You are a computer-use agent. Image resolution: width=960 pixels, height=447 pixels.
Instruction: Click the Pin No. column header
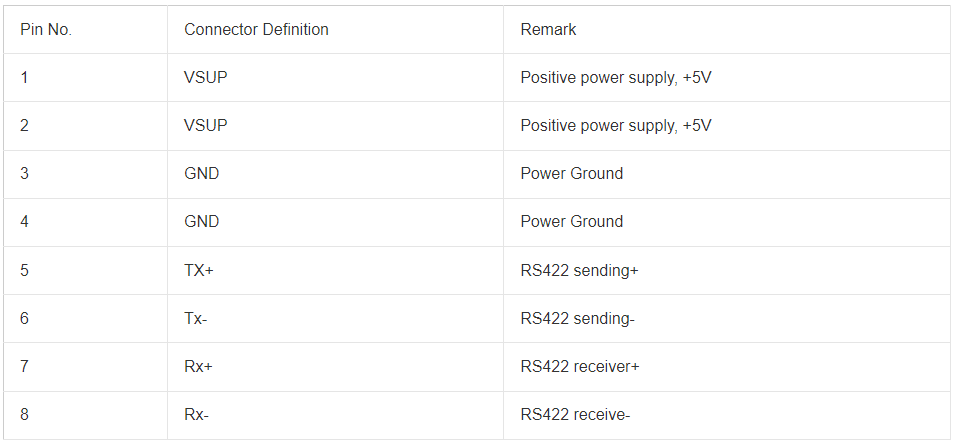(85, 29)
